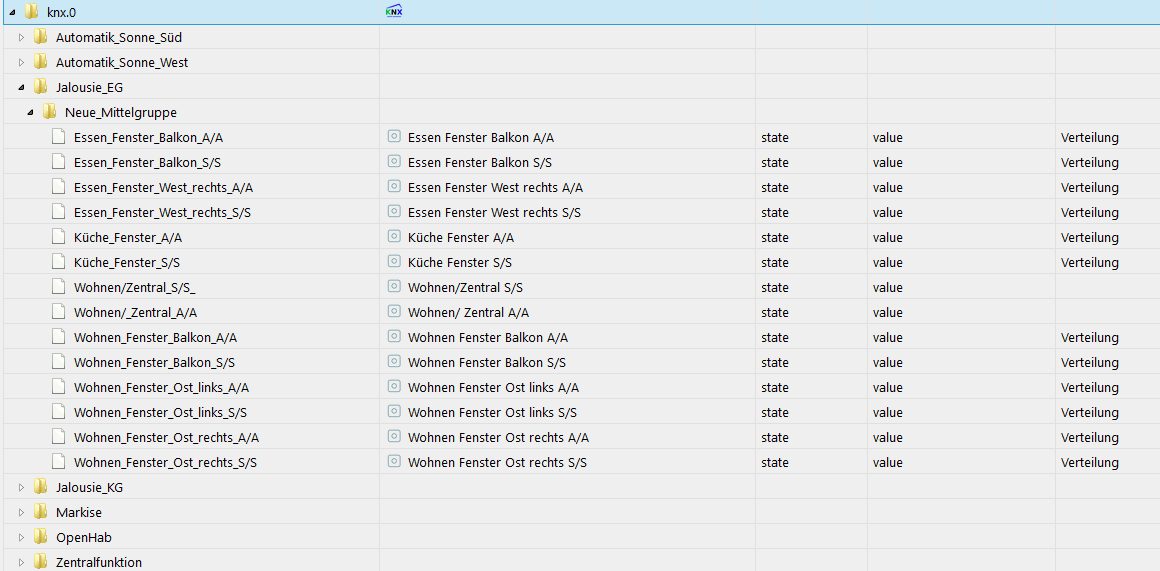Select the Wohnen_Fenster_Ost_links_A/A object

tap(161, 388)
